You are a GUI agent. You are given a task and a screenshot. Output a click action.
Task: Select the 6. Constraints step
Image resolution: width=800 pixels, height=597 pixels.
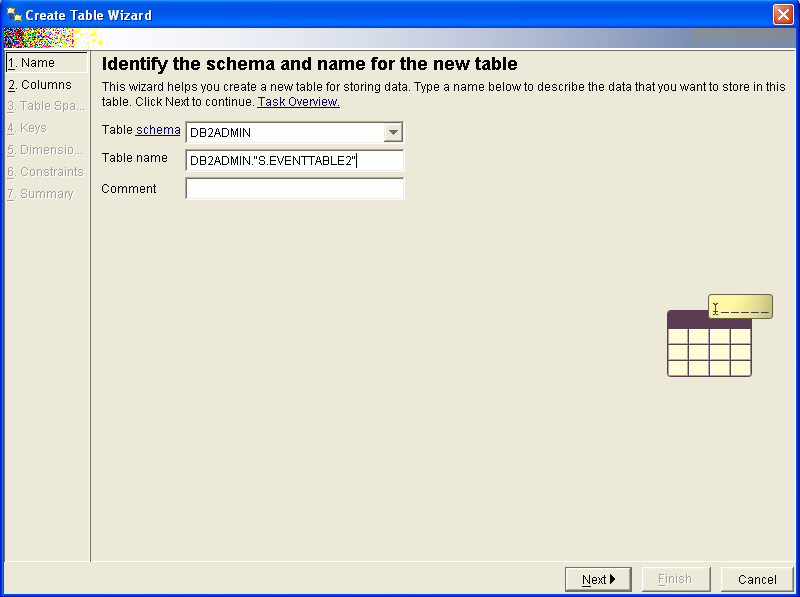[45, 172]
